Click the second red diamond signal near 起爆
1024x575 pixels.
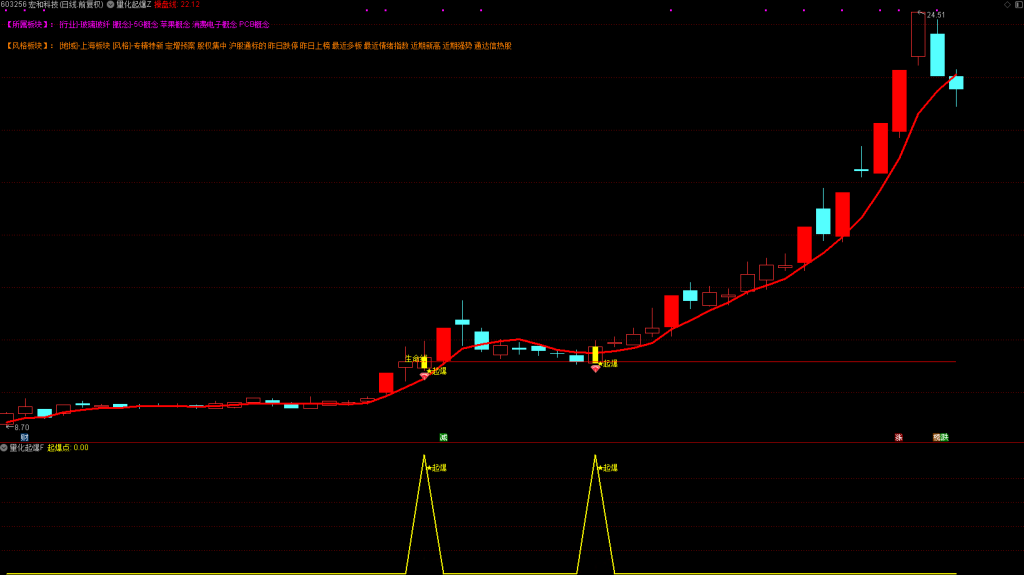point(595,369)
